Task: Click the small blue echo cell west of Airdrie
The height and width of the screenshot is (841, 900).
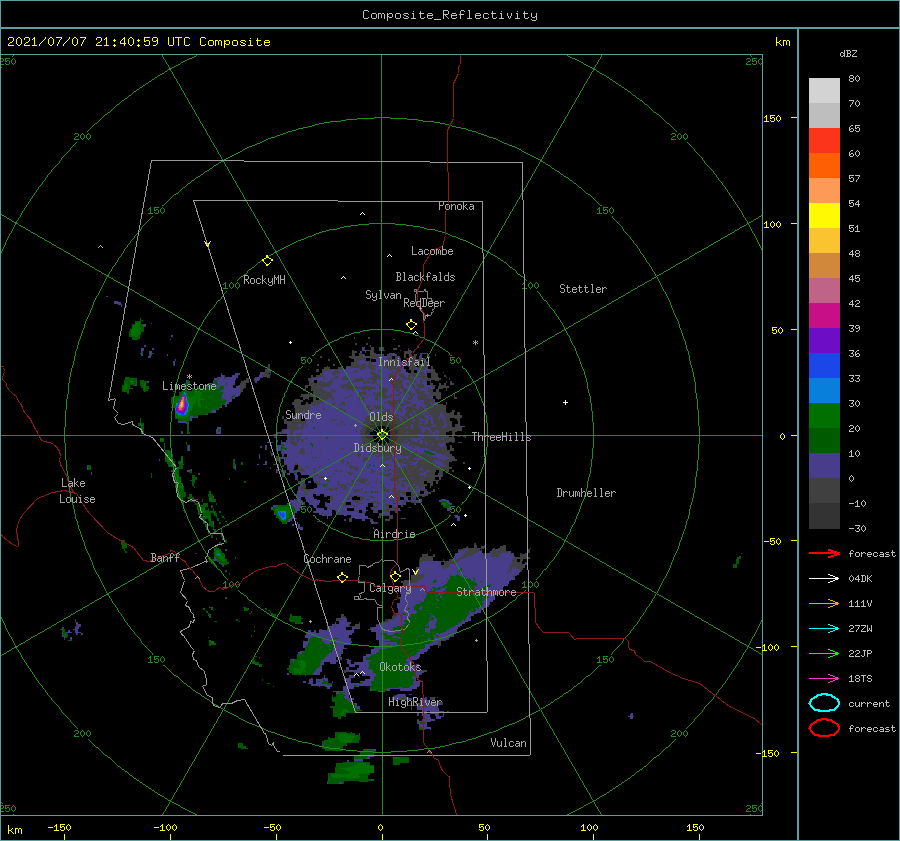Action: pos(282,514)
